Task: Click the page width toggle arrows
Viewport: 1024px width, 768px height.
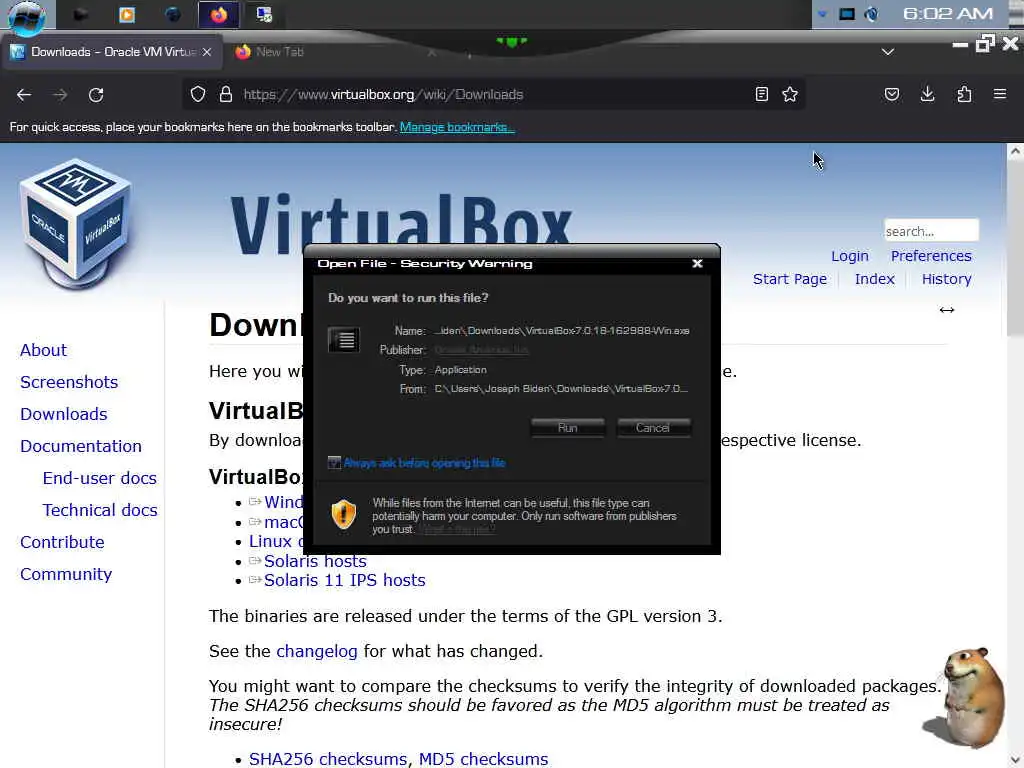Action: pyautogui.click(x=946, y=310)
